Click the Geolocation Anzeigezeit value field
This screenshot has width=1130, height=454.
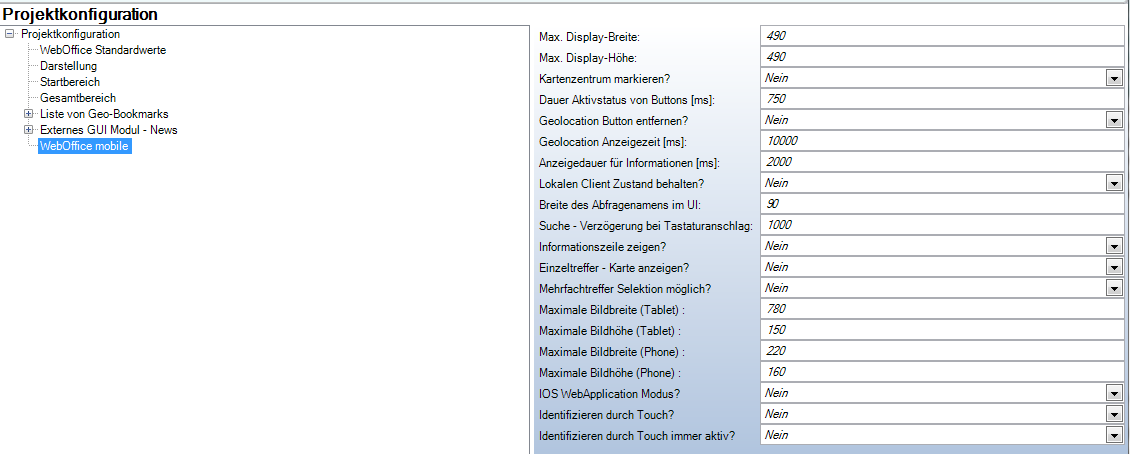pos(940,141)
